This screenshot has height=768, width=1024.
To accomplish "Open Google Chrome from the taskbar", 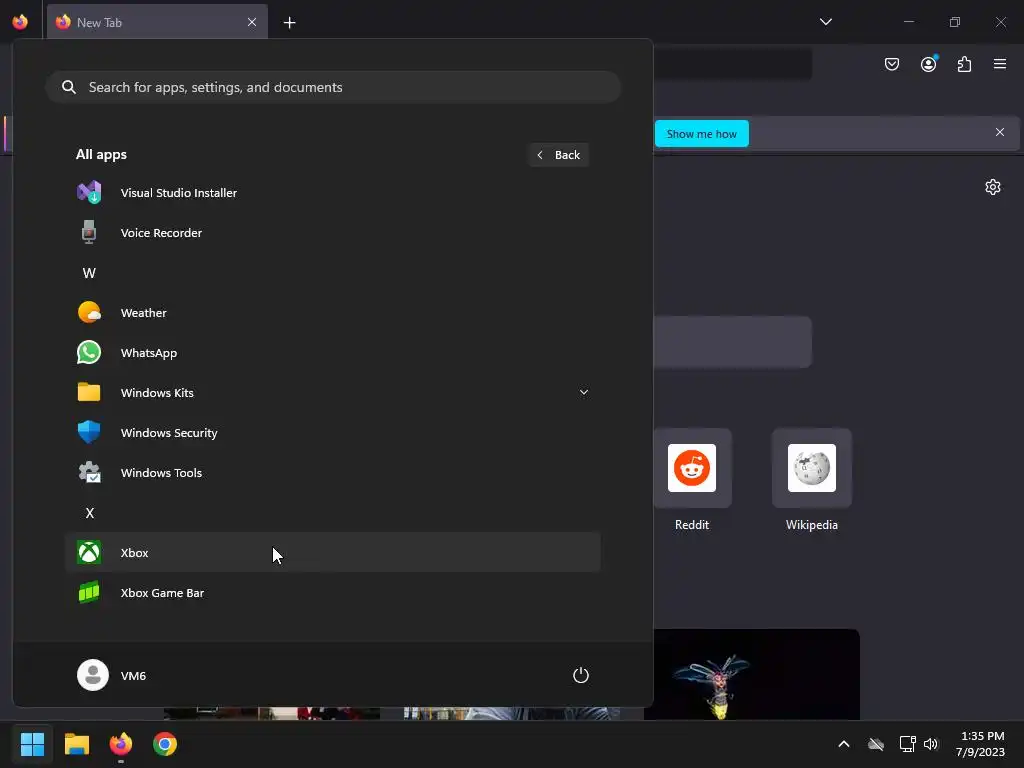I will pos(165,744).
